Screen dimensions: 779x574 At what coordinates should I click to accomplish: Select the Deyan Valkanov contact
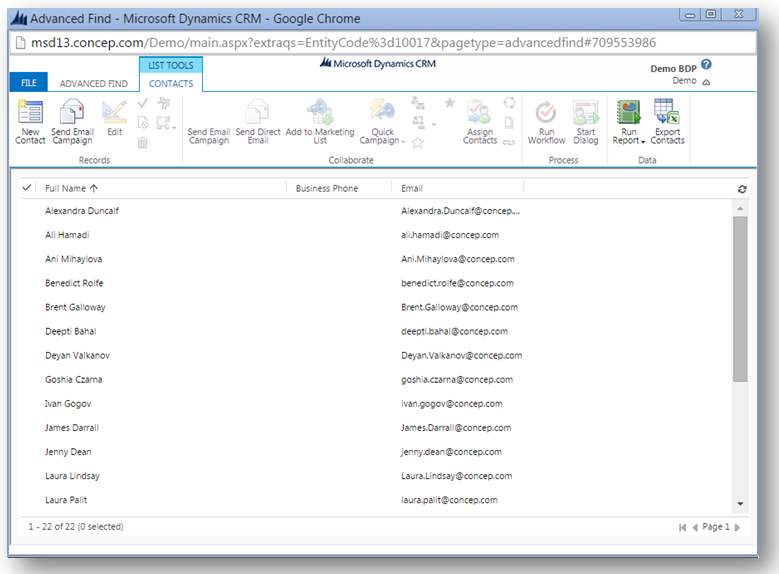pyautogui.click(x=77, y=355)
